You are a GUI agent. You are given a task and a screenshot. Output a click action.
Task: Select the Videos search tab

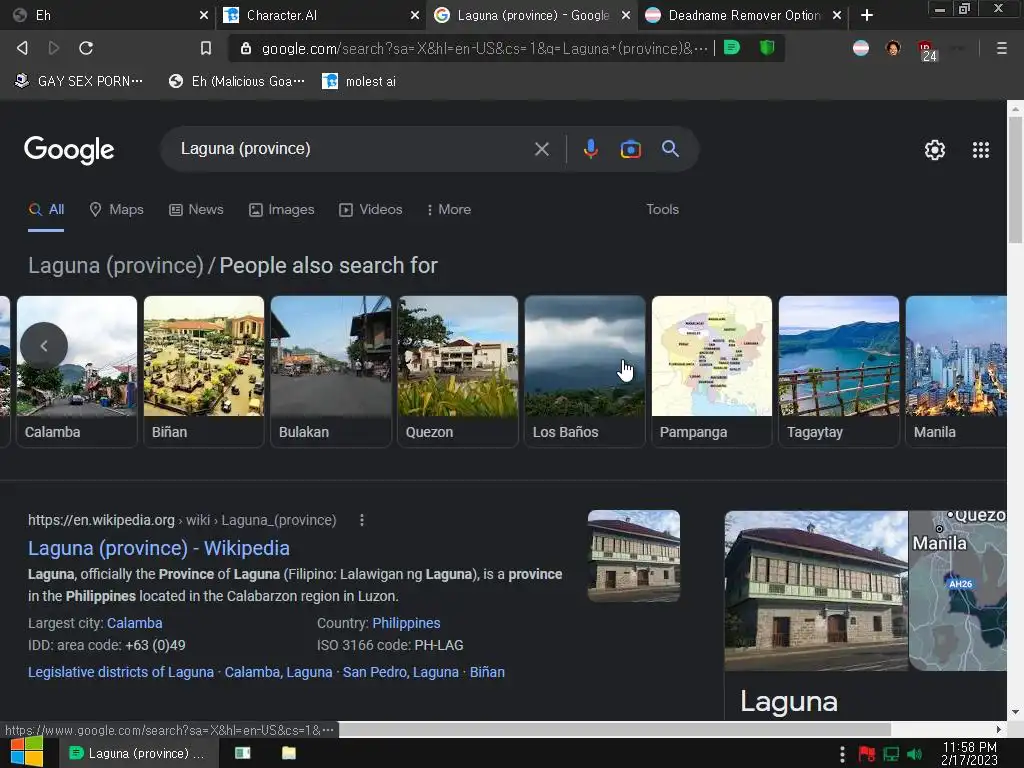(370, 210)
